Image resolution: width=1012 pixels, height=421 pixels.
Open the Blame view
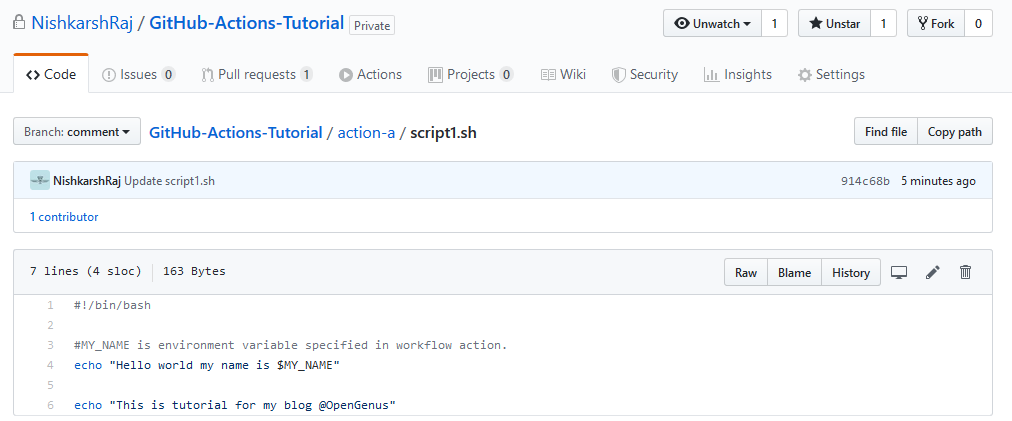pyautogui.click(x=794, y=272)
